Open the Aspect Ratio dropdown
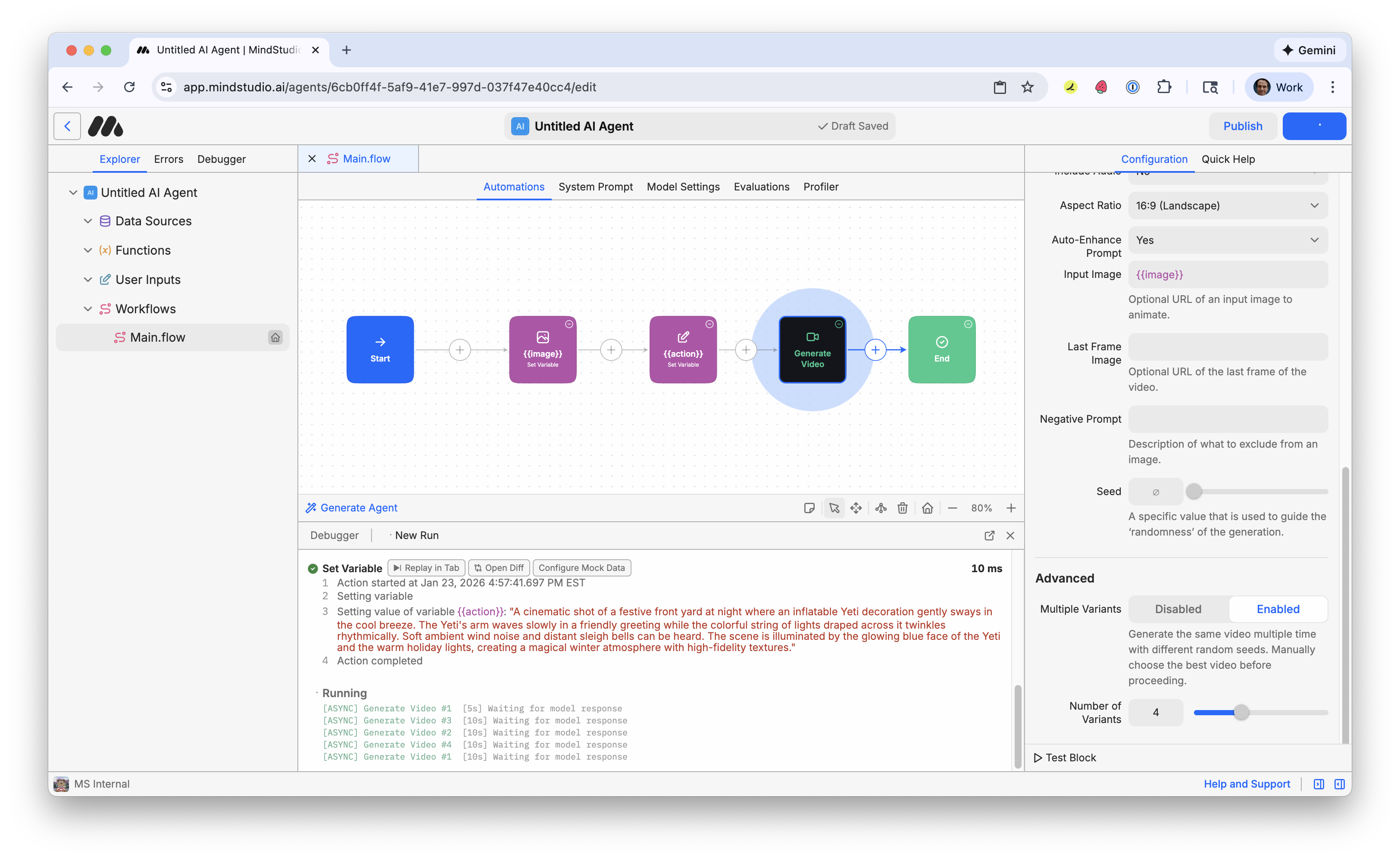Image resolution: width=1400 pixels, height=860 pixels. [1228, 206]
